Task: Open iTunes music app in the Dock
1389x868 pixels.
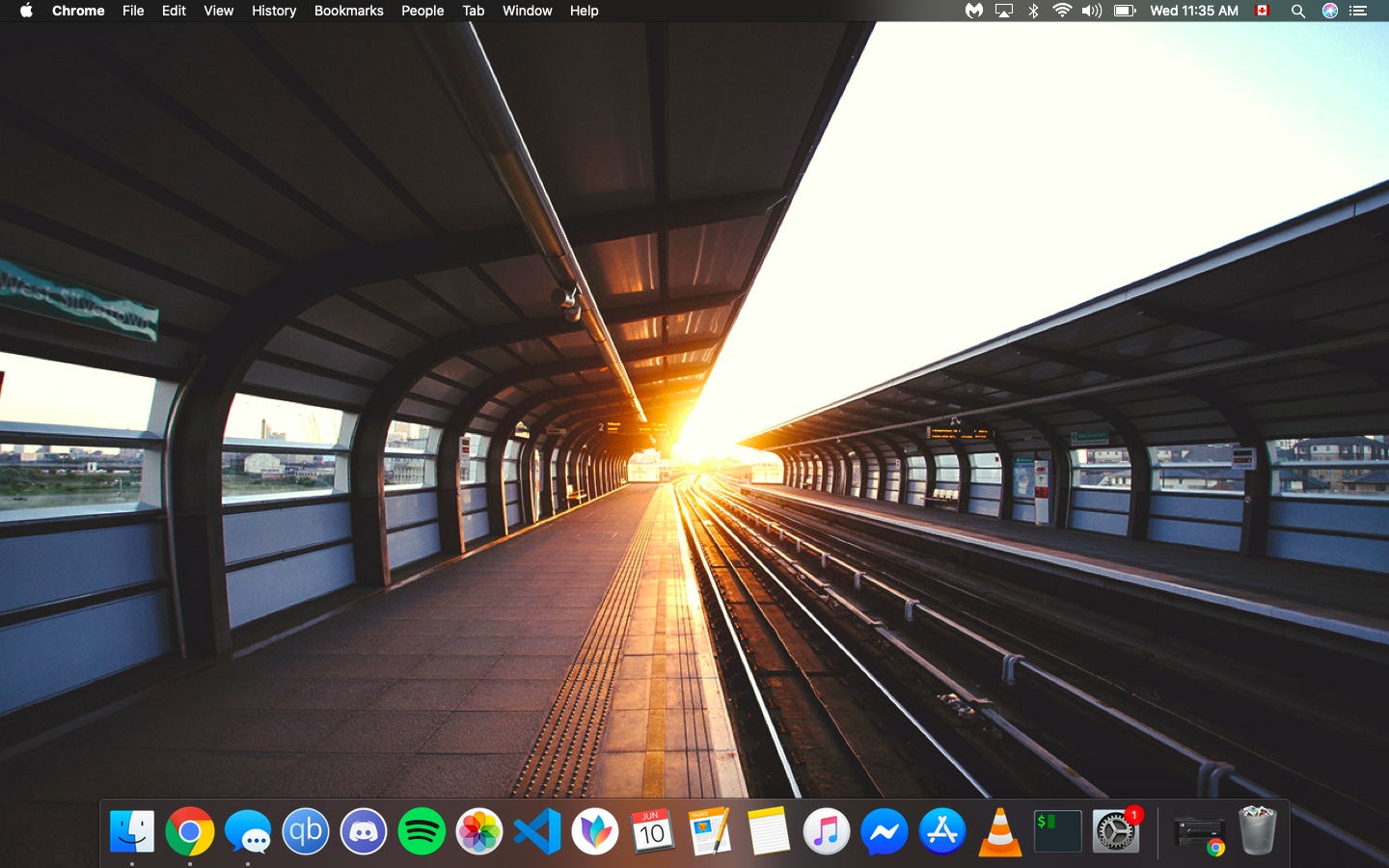Action: click(827, 831)
